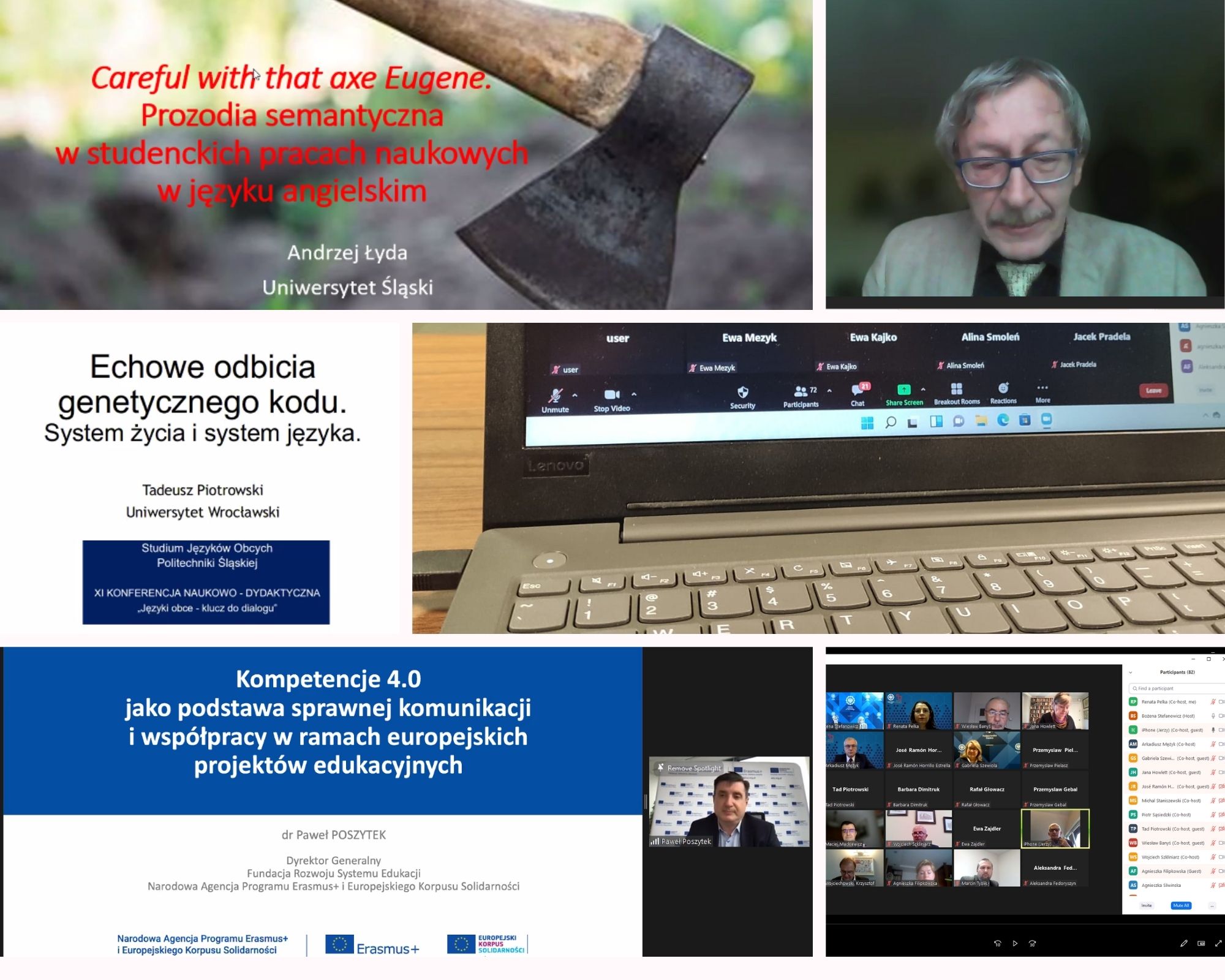
Task: Select Wiesław Banyś video tile
Action: point(987,710)
